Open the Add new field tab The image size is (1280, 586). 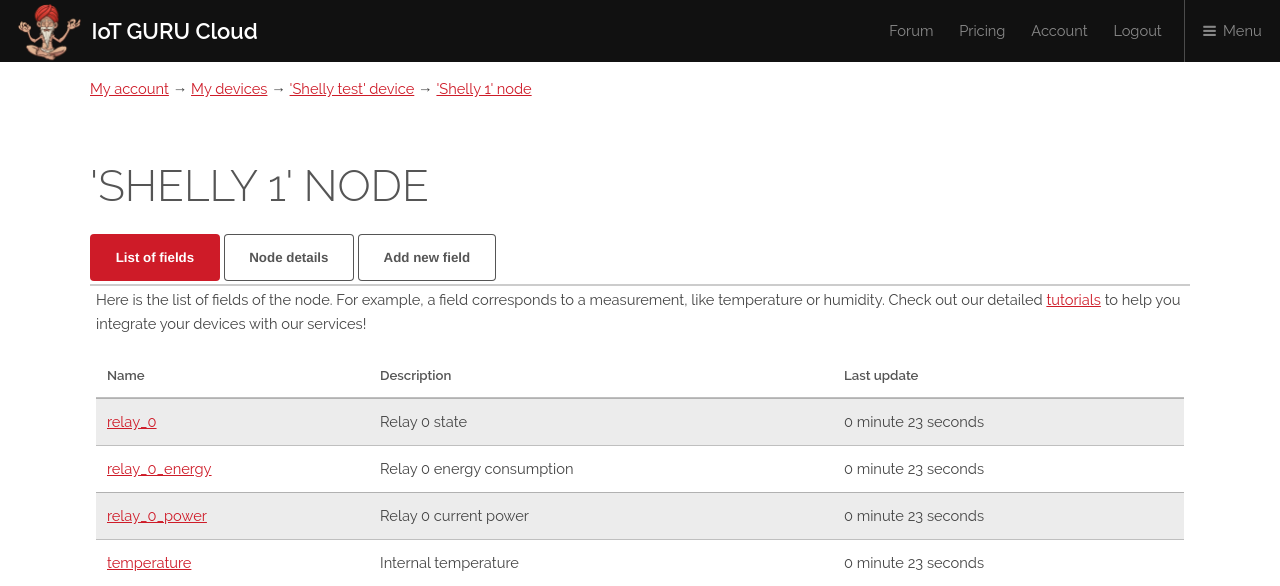tap(426, 258)
